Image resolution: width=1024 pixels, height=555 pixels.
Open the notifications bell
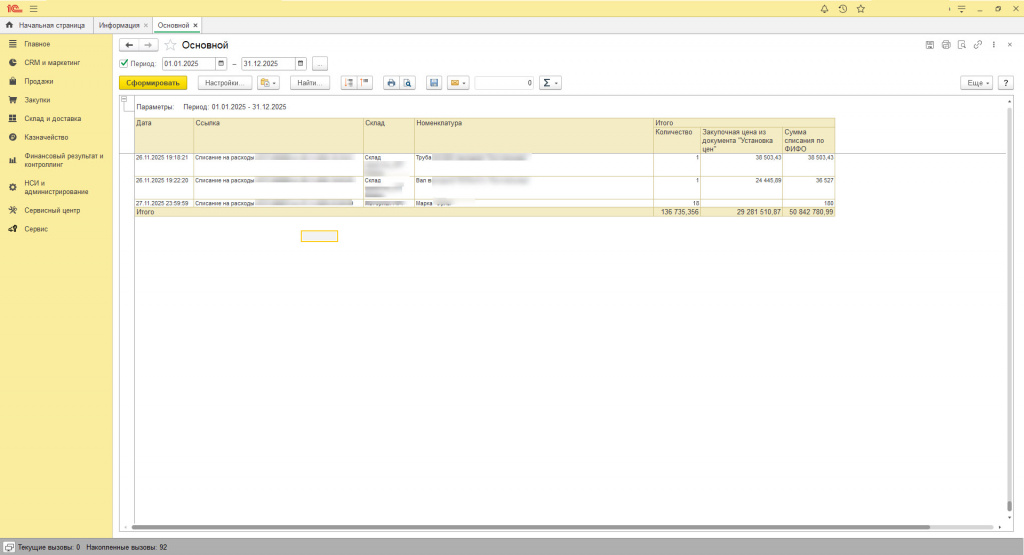[x=824, y=9]
